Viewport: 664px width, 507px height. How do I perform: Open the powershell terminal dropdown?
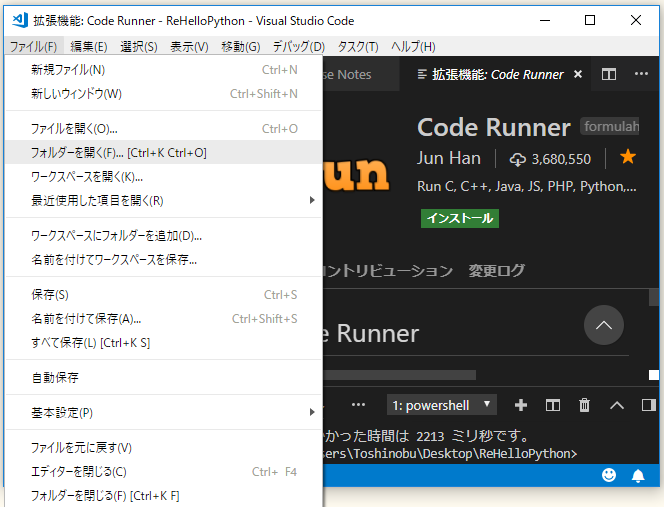(x=442, y=405)
